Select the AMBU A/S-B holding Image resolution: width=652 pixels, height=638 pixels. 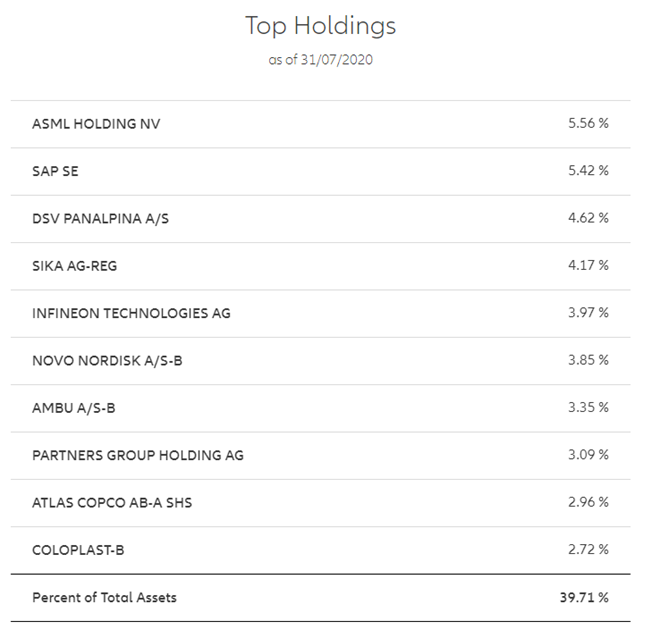[72, 407]
